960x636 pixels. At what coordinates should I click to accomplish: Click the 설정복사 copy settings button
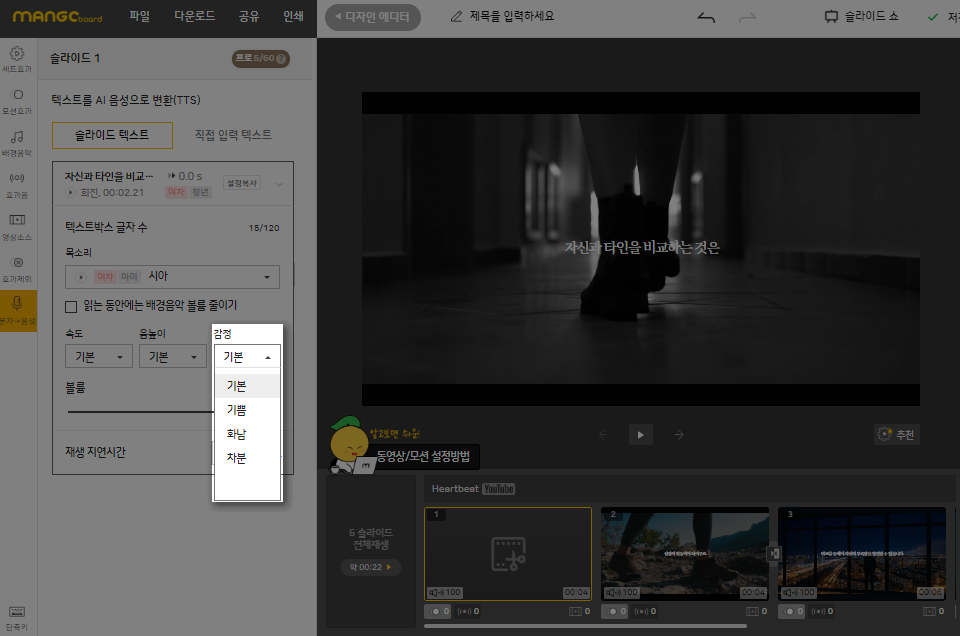pos(241,184)
